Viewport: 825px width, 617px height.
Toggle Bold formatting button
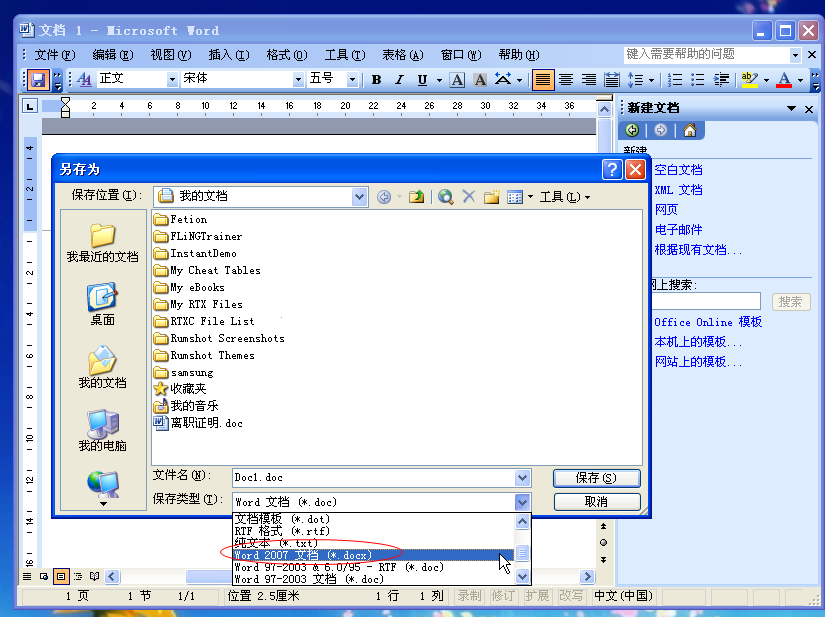376,80
